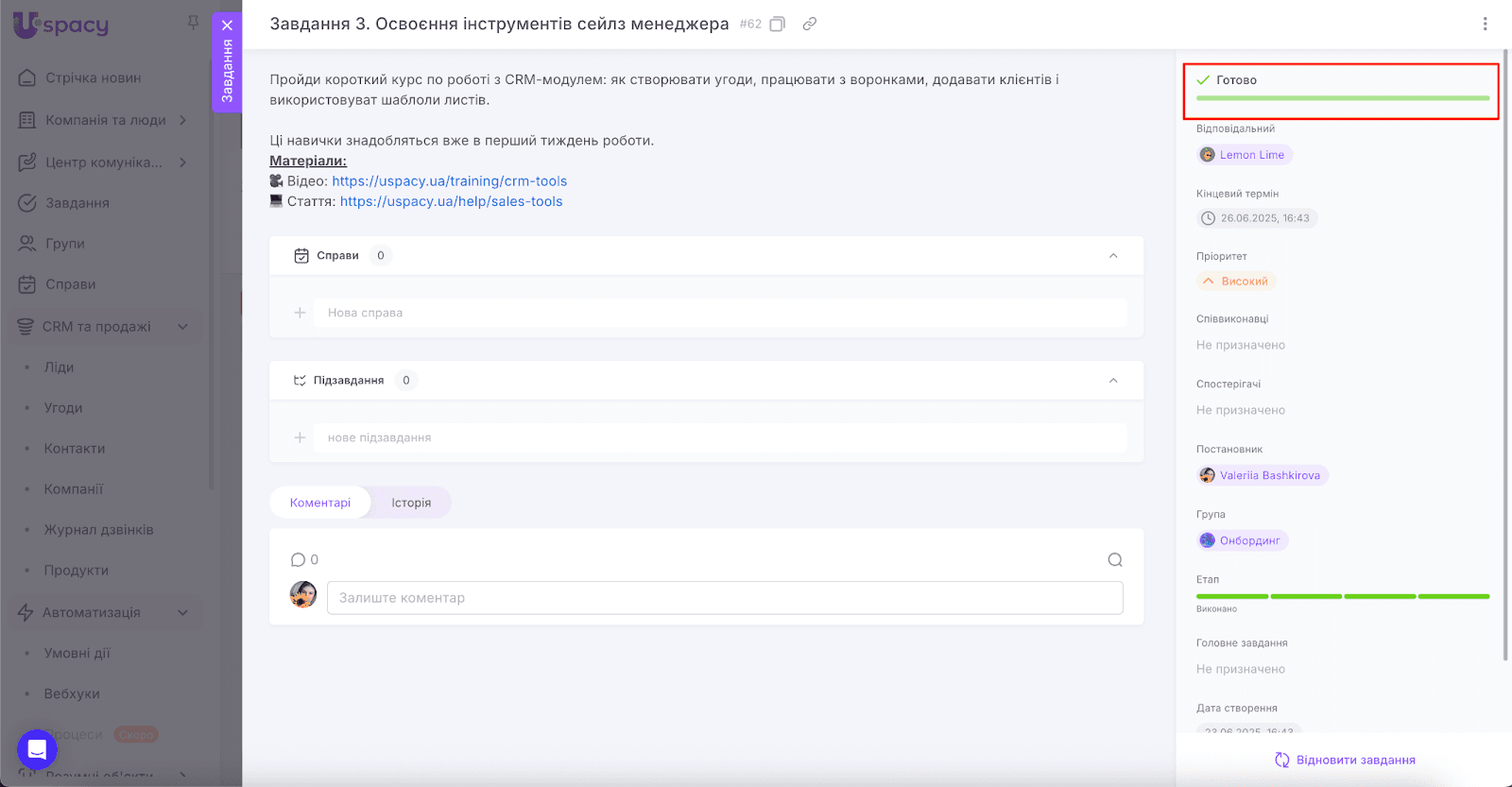The image size is (1512, 787).
Task: Click Відновити завдання button
Action: pyautogui.click(x=1345, y=760)
